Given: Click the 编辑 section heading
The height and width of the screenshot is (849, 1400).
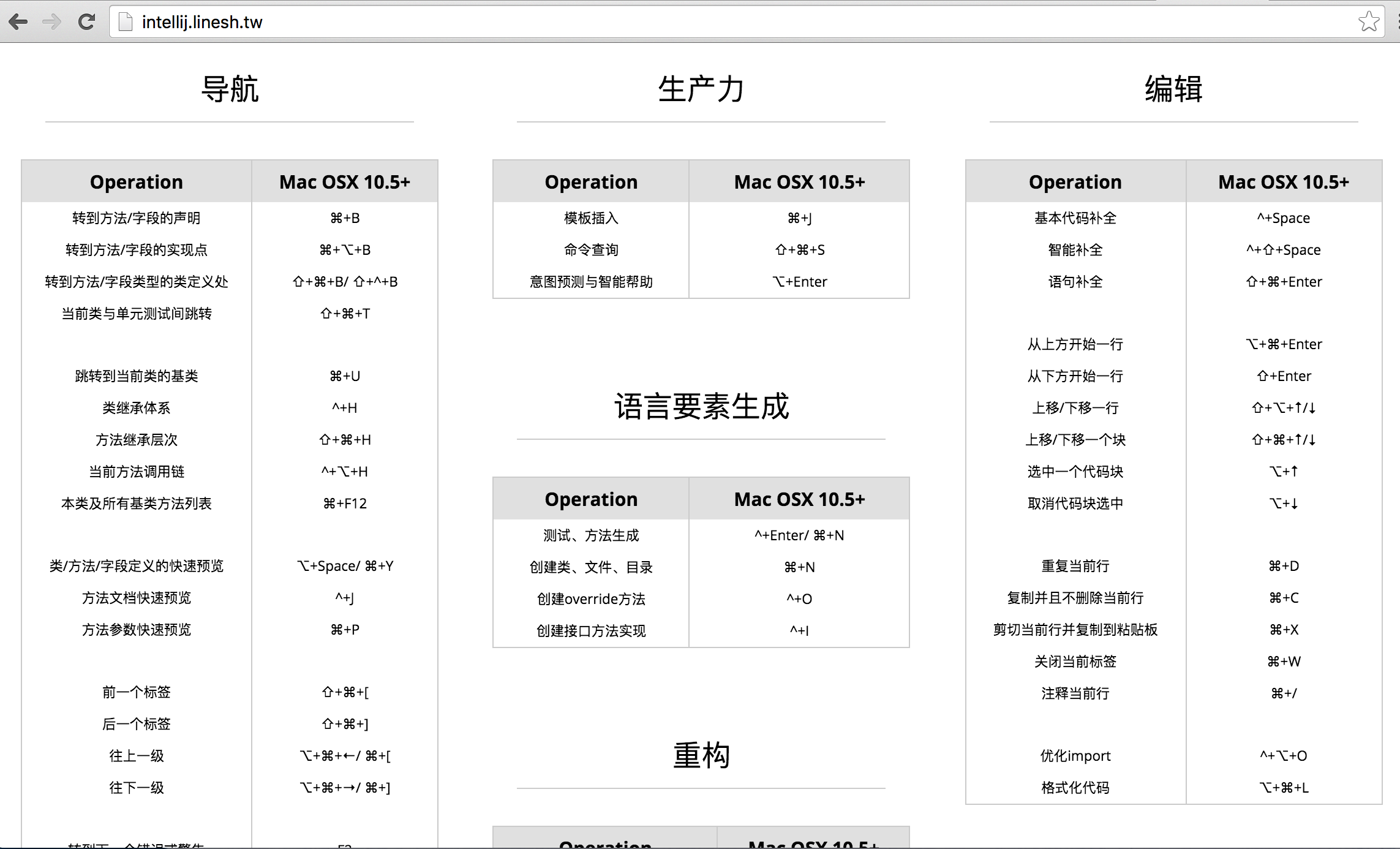Looking at the screenshot, I should click(1173, 89).
